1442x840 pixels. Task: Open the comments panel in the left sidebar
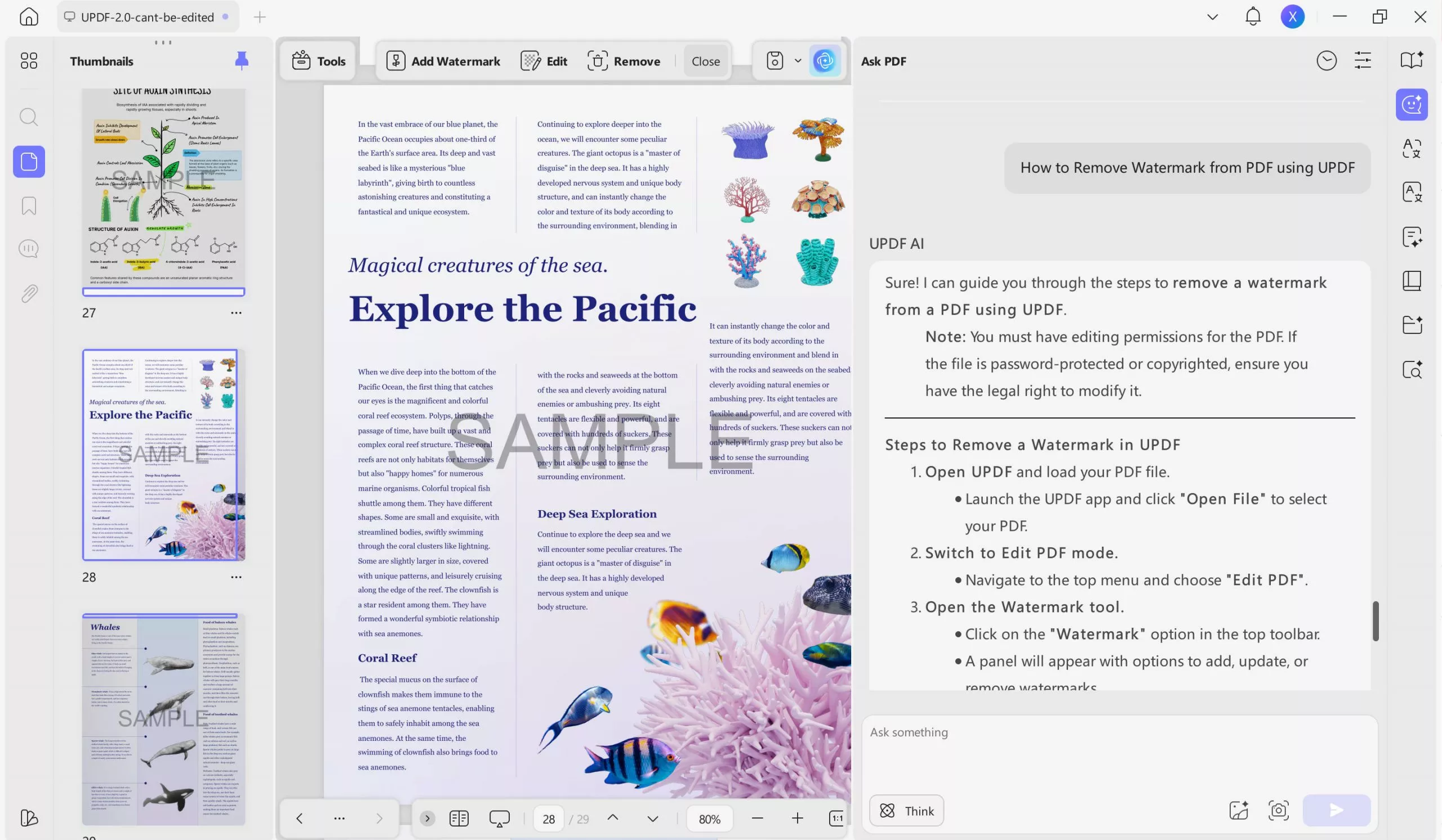[29, 249]
